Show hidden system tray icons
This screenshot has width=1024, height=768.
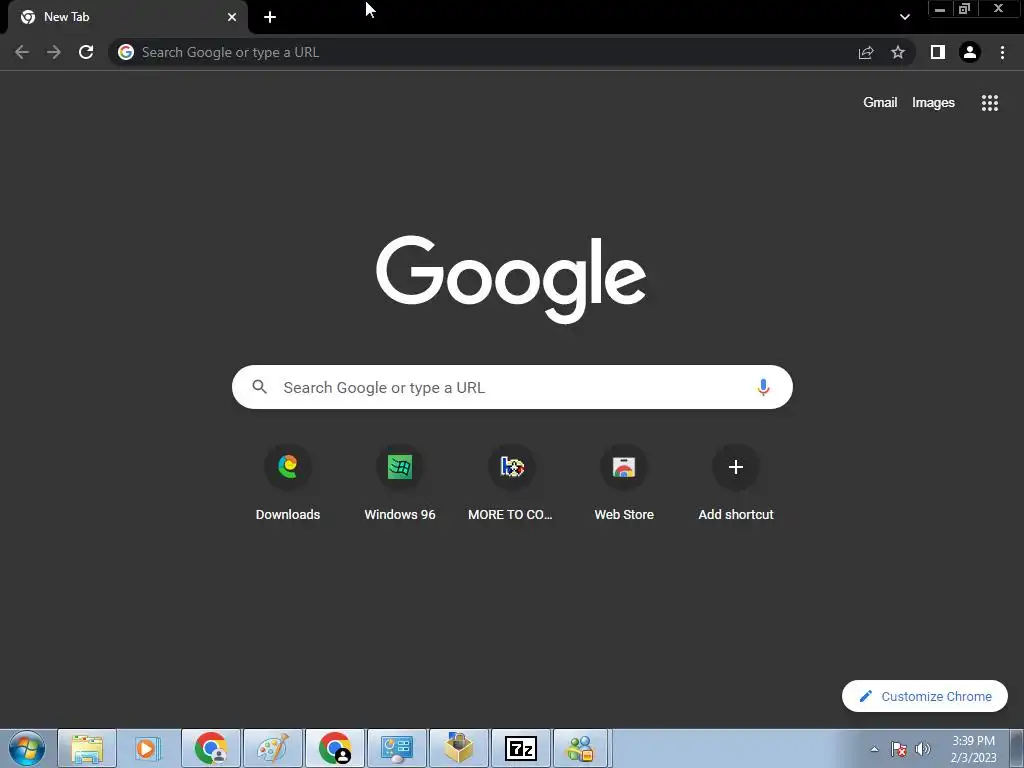click(874, 749)
